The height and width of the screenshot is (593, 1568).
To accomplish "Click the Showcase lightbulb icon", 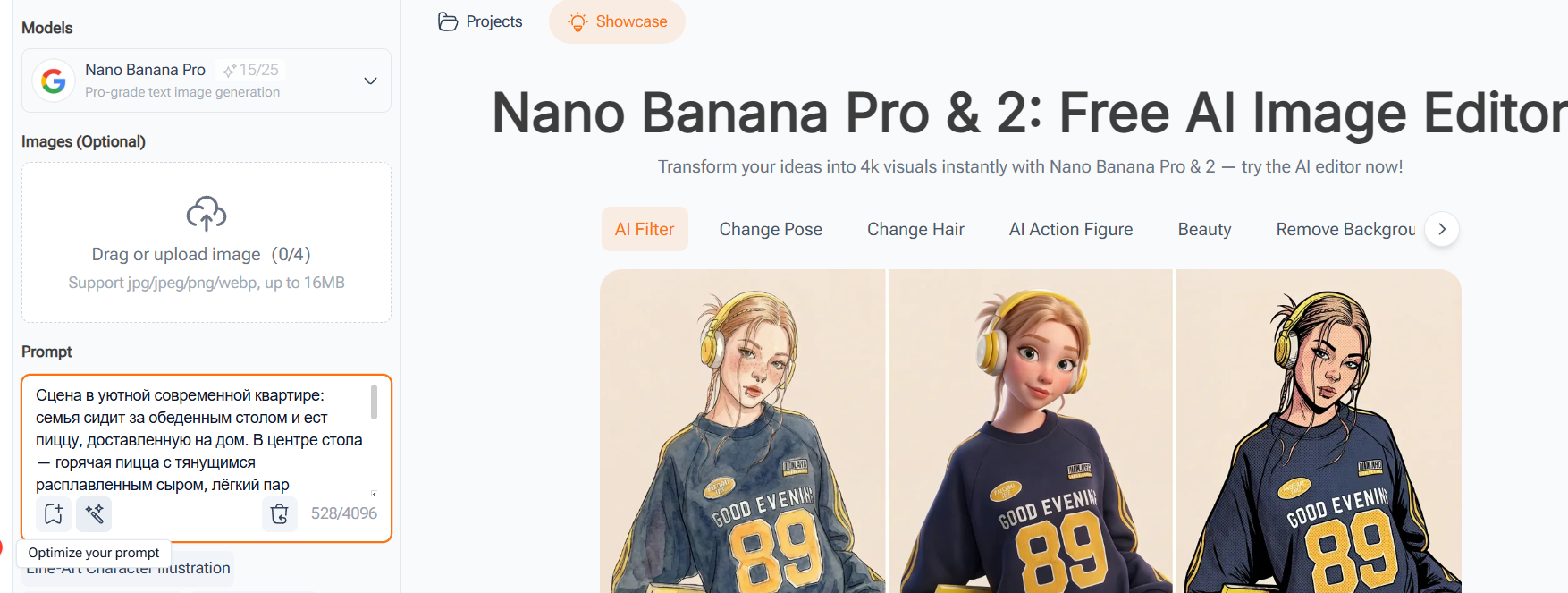I will click(x=578, y=21).
